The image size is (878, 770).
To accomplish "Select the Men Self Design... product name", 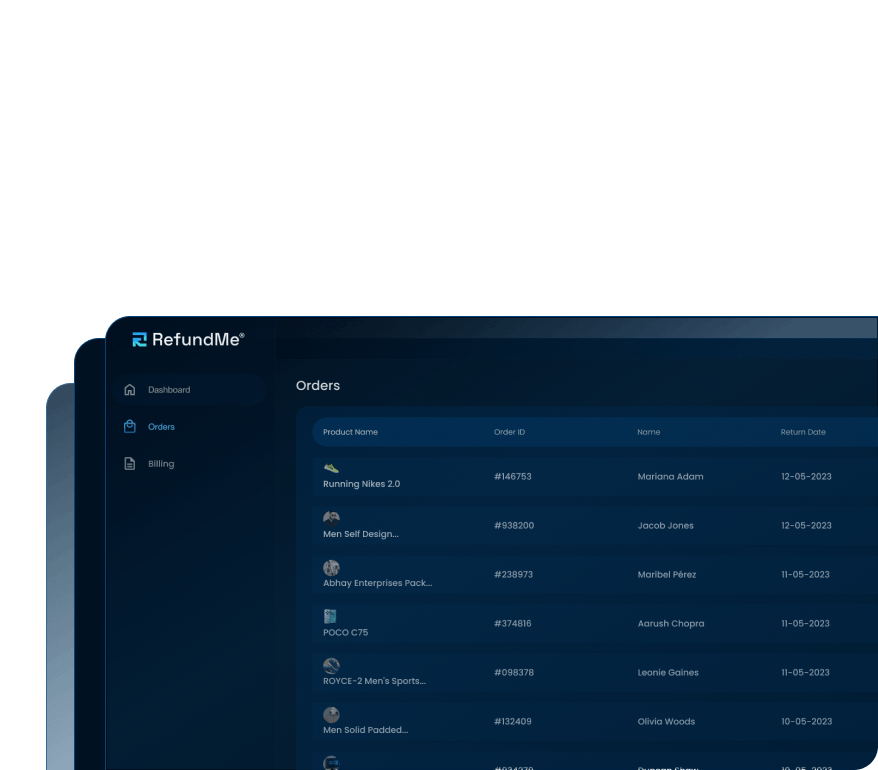I will pos(361,534).
